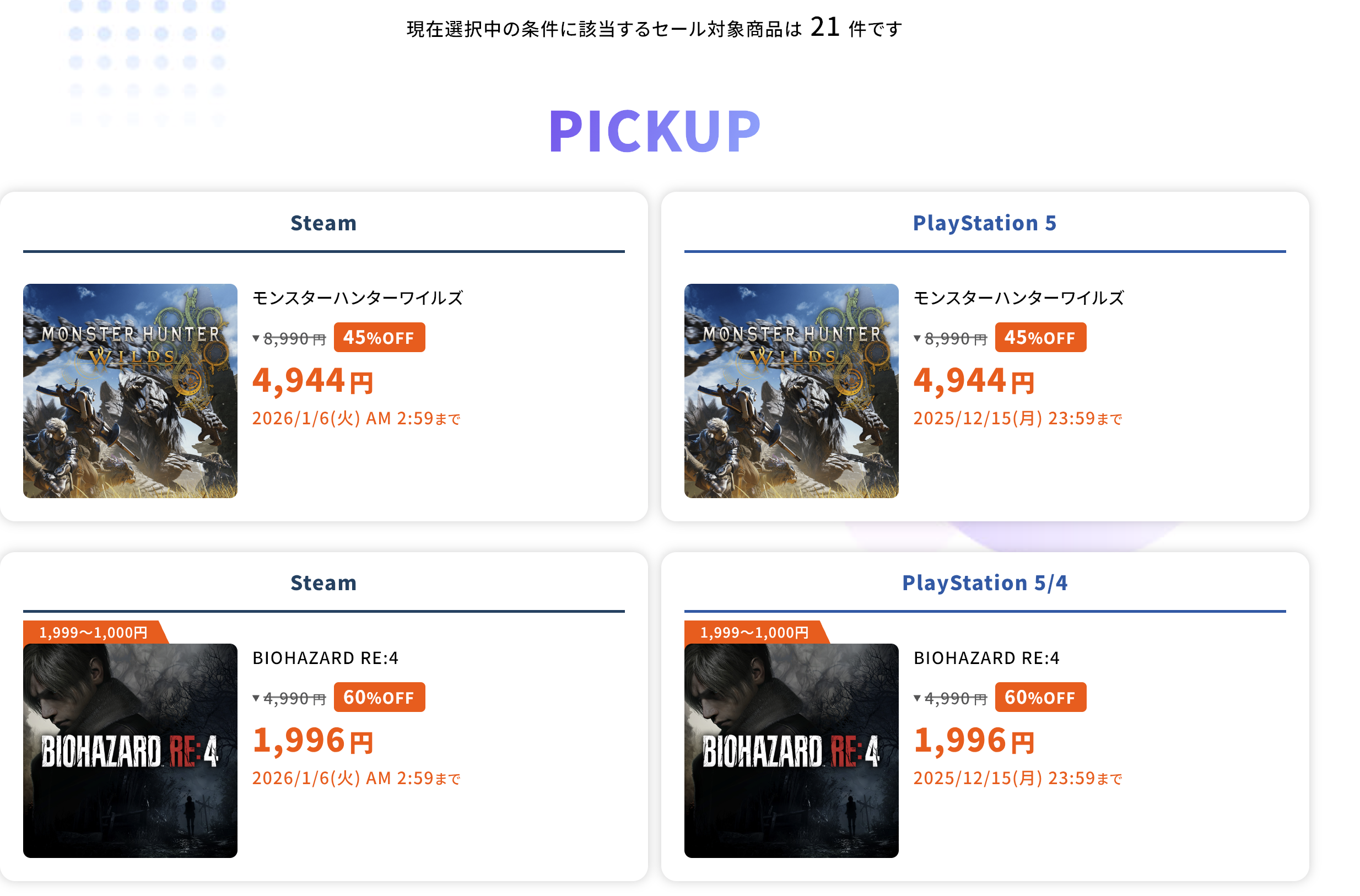
Task: Click the 1,999〜1,000円 price tag on the Steam card
Action: pos(94,633)
